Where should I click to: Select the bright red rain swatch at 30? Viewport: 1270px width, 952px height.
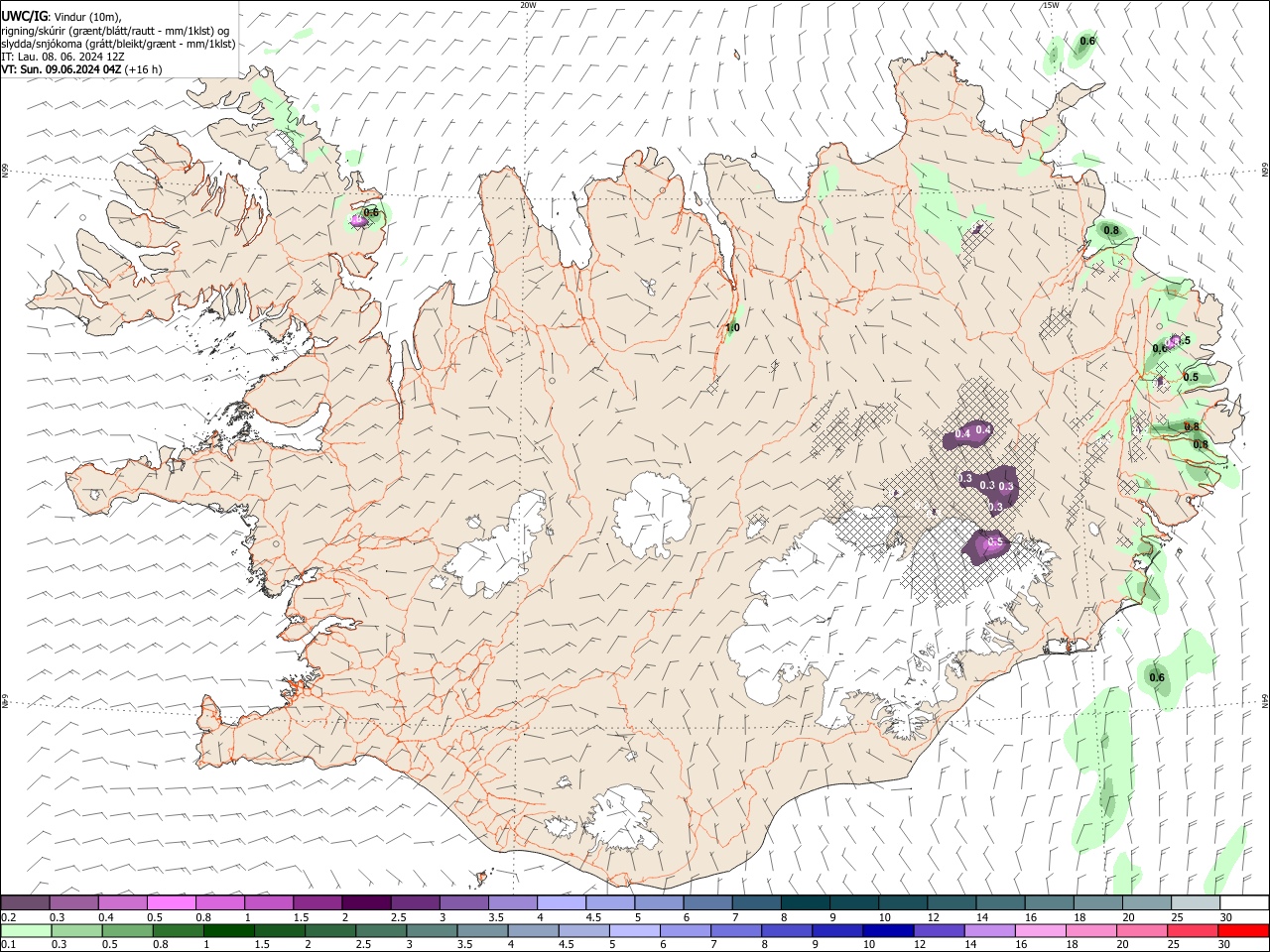click(1242, 930)
